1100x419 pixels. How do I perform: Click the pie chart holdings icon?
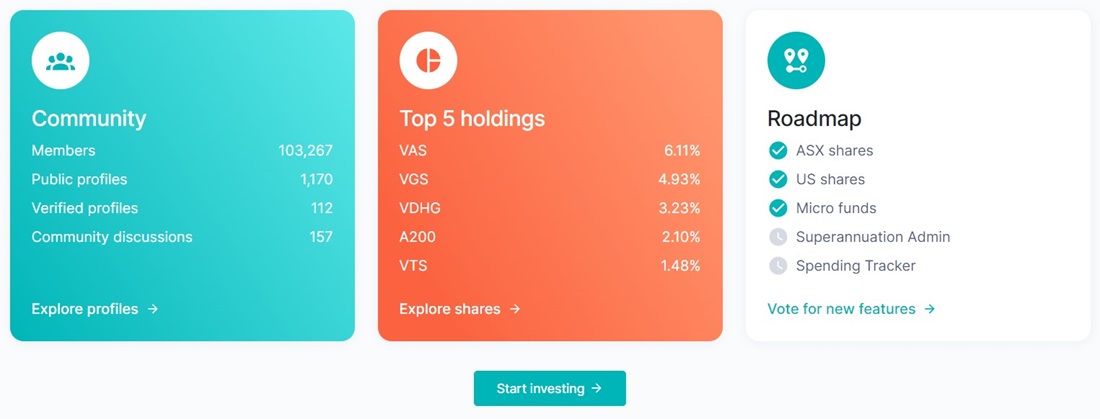[x=428, y=60]
